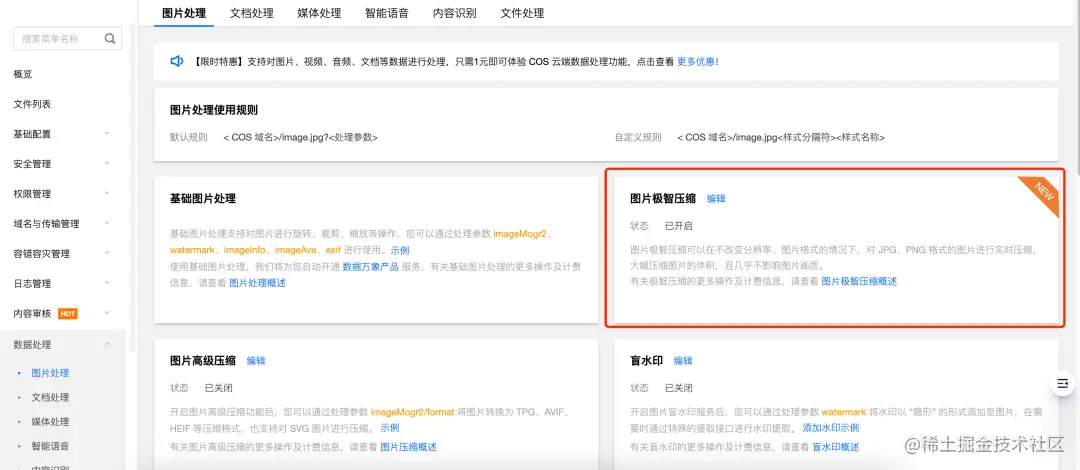Screen dimensions: 1080x470
Task: Expand the 安全管理 menu
Action: tap(63, 164)
